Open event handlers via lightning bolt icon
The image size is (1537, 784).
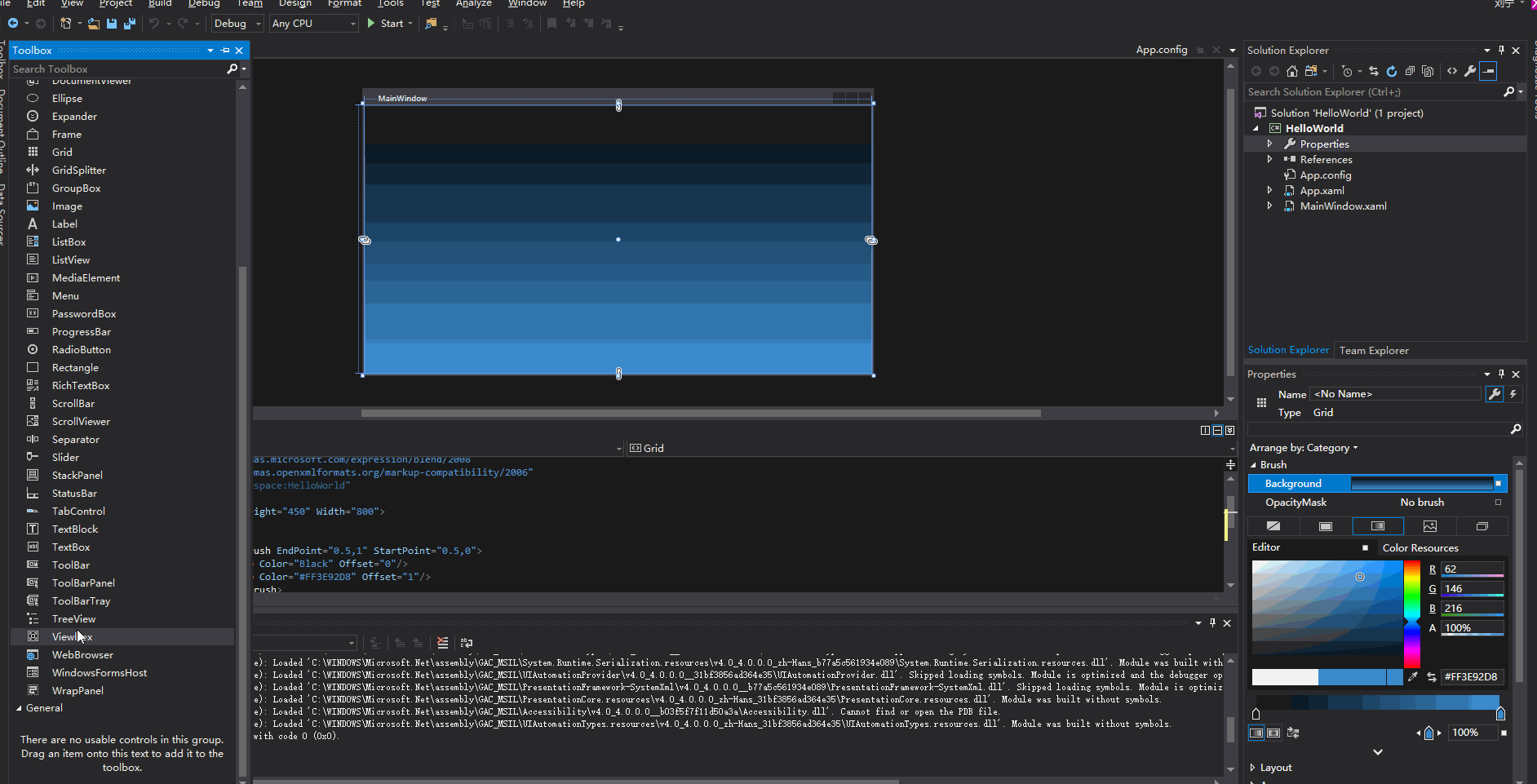[1513, 394]
